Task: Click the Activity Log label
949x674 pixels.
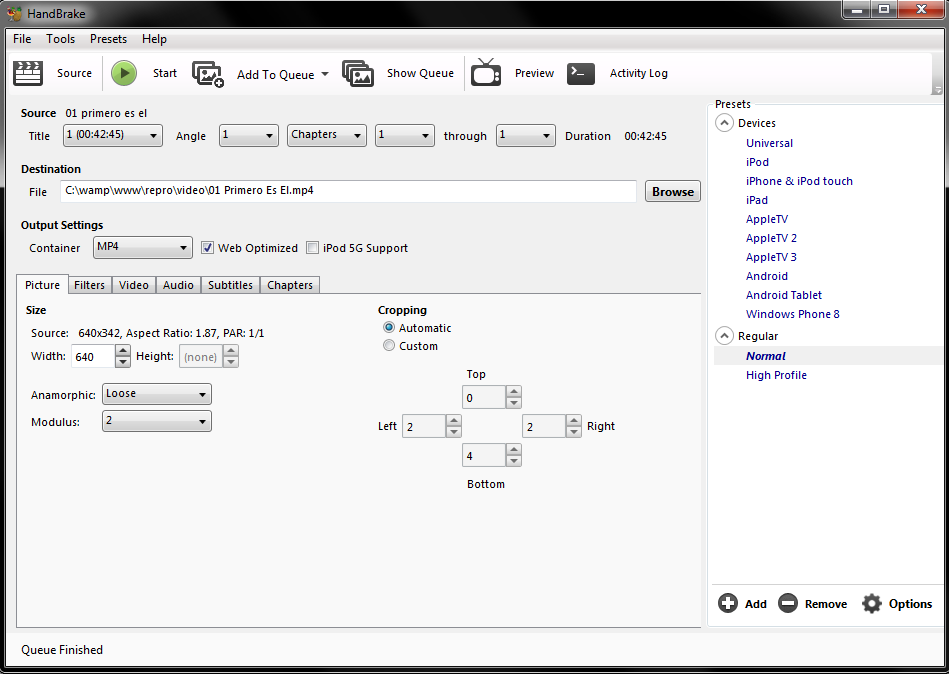Action: 639,73
